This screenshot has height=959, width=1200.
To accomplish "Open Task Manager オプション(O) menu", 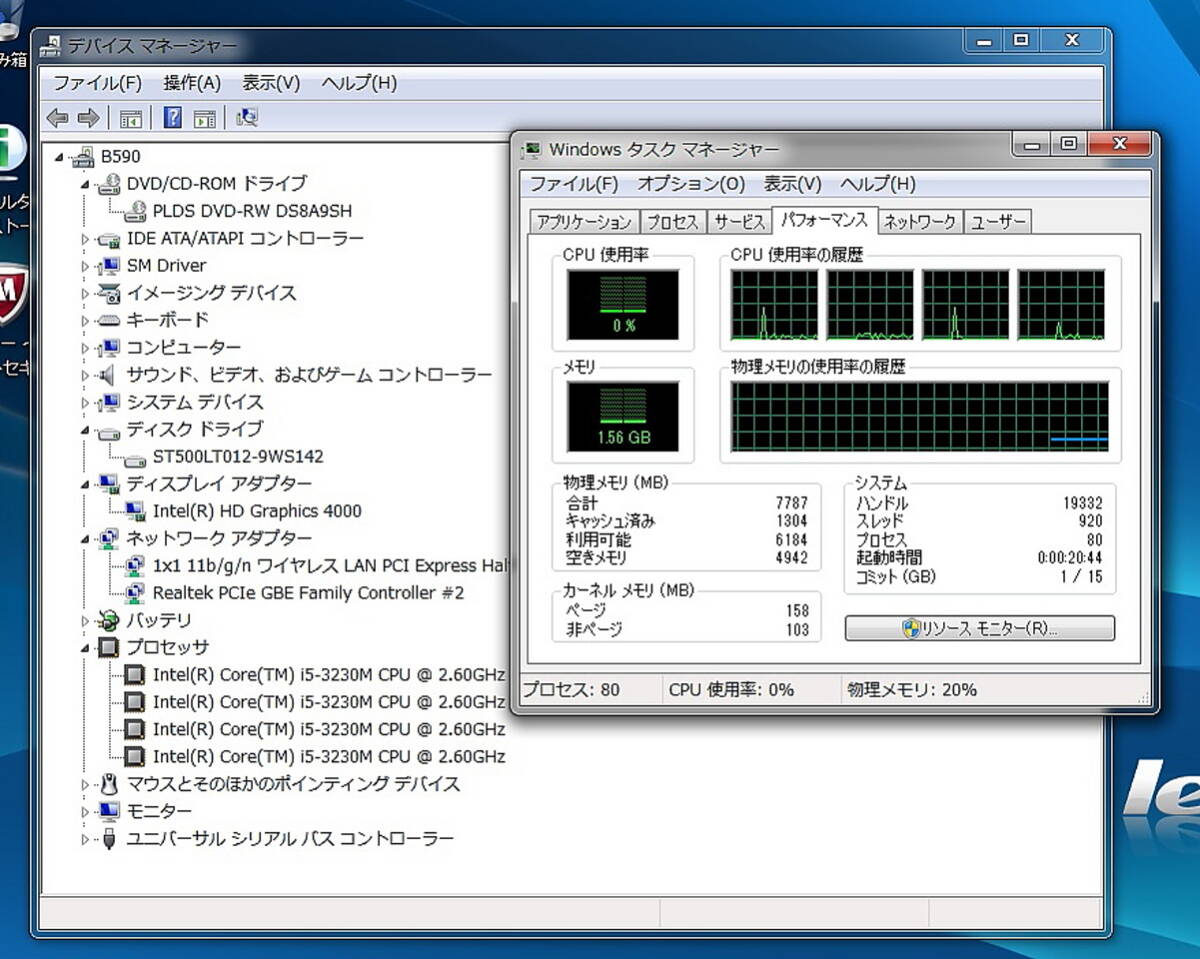I will pos(691,184).
